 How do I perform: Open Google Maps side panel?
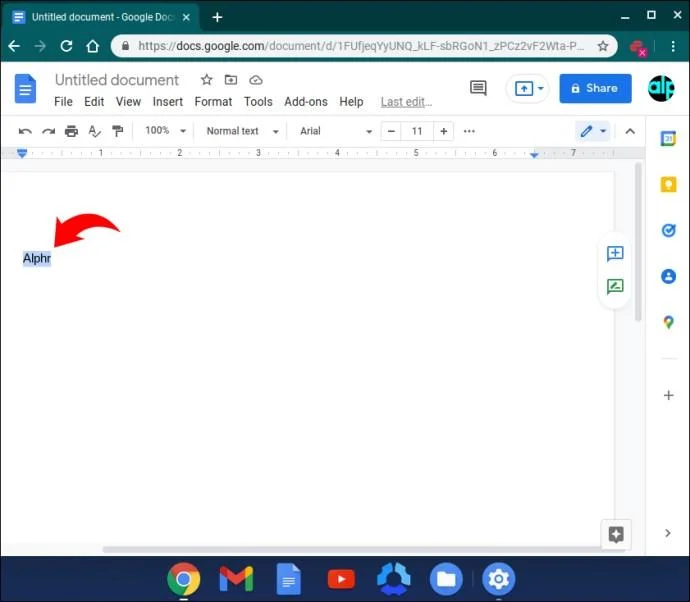pyautogui.click(x=668, y=323)
